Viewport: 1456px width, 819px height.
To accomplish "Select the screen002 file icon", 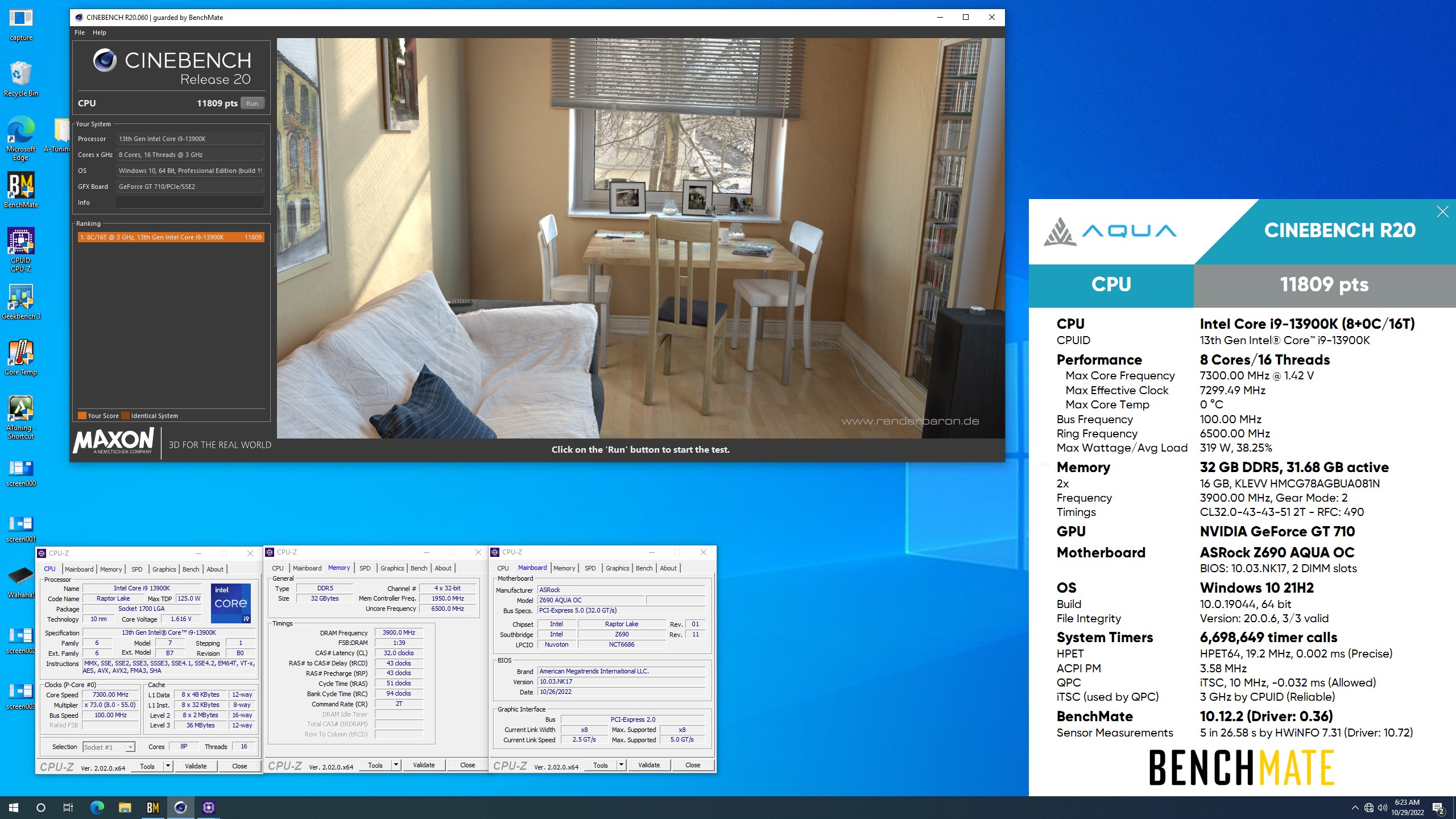I will (x=21, y=640).
